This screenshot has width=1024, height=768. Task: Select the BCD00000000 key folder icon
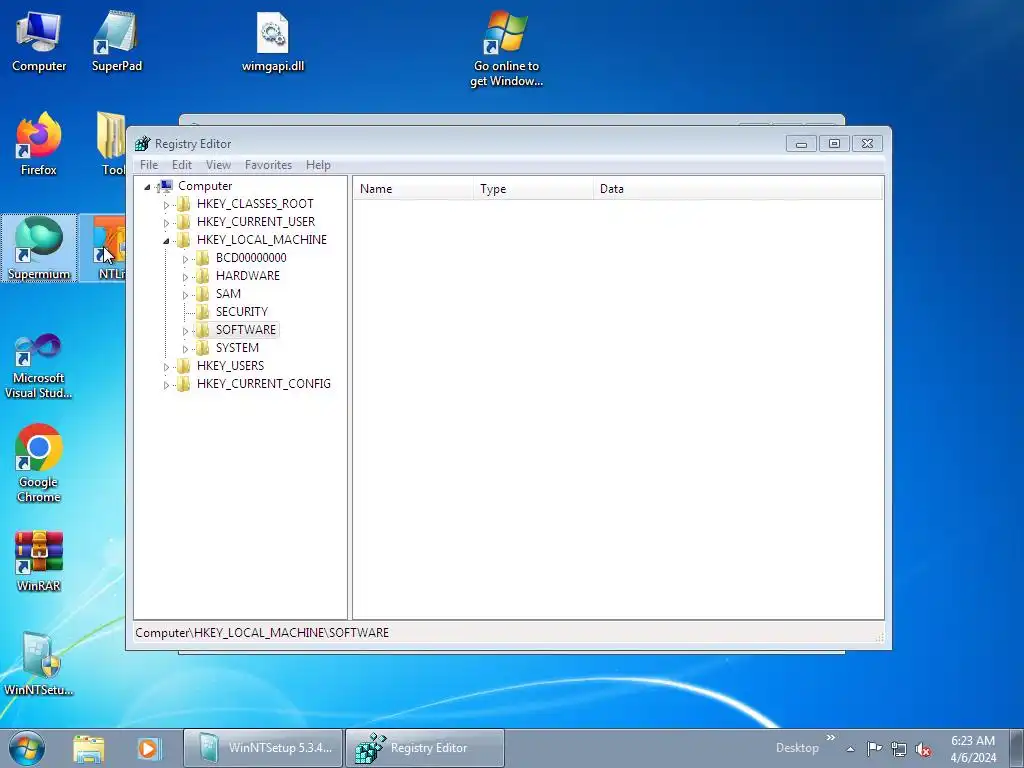point(203,258)
